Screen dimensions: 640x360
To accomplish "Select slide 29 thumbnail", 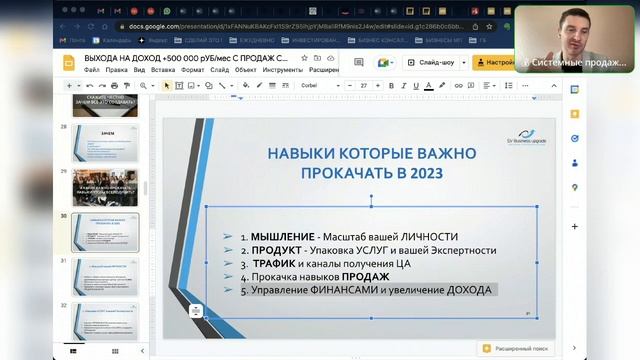I will [x=105, y=187].
